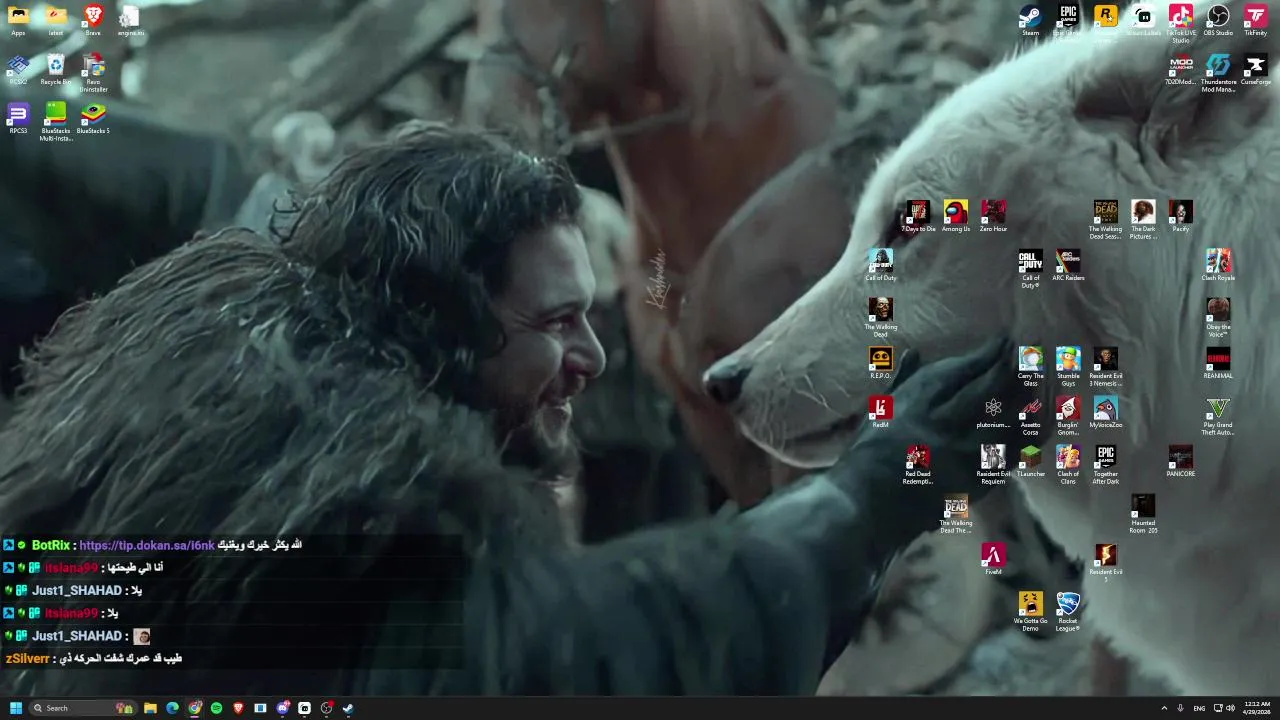Open the Windows Start menu
Viewport: 1280px width, 720px height.
[x=15, y=708]
